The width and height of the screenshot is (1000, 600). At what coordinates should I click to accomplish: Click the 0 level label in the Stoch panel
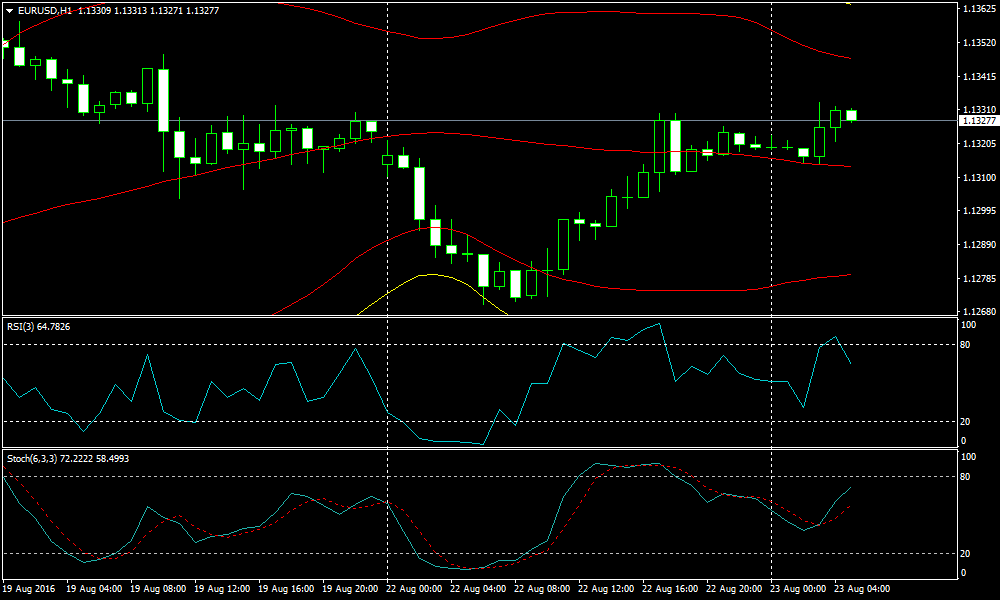coord(963,572)
